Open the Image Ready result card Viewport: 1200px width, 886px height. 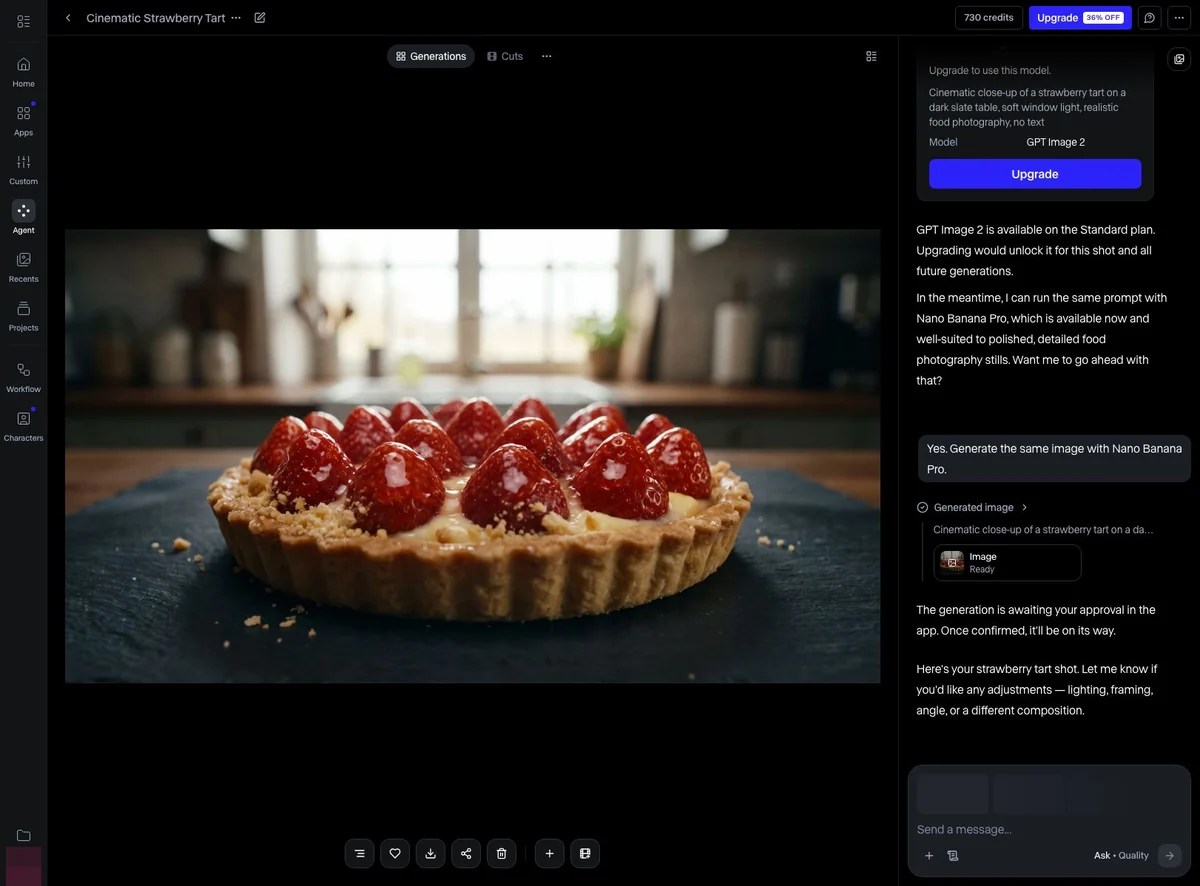pyautogui.click(x=1007, y=562)
